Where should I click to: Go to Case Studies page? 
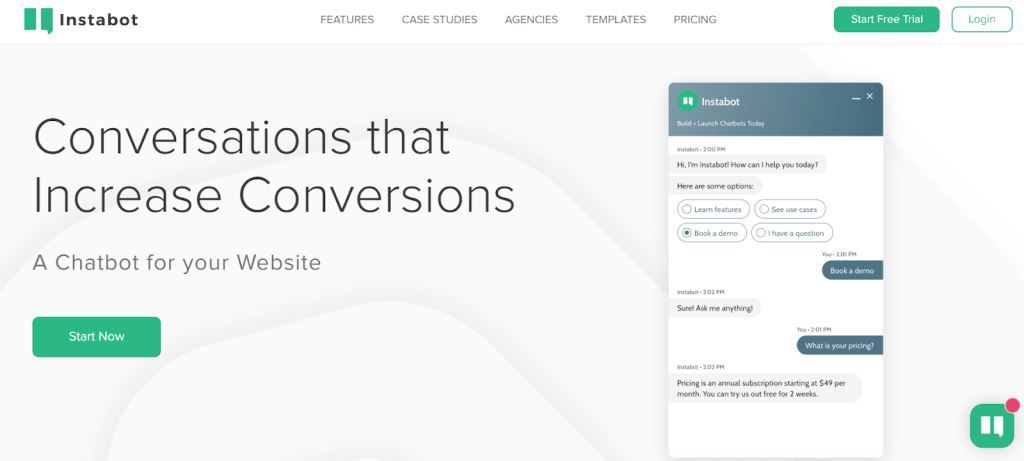click(x=439, y=19)
